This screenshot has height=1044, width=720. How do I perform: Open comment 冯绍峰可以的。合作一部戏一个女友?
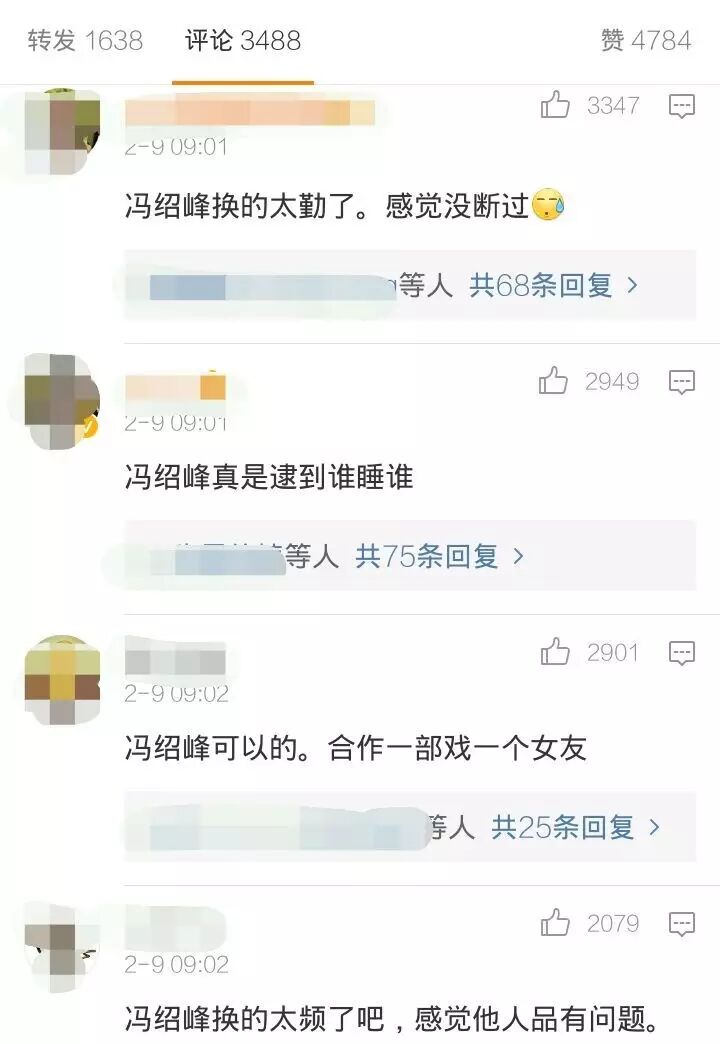pos(356,748)
